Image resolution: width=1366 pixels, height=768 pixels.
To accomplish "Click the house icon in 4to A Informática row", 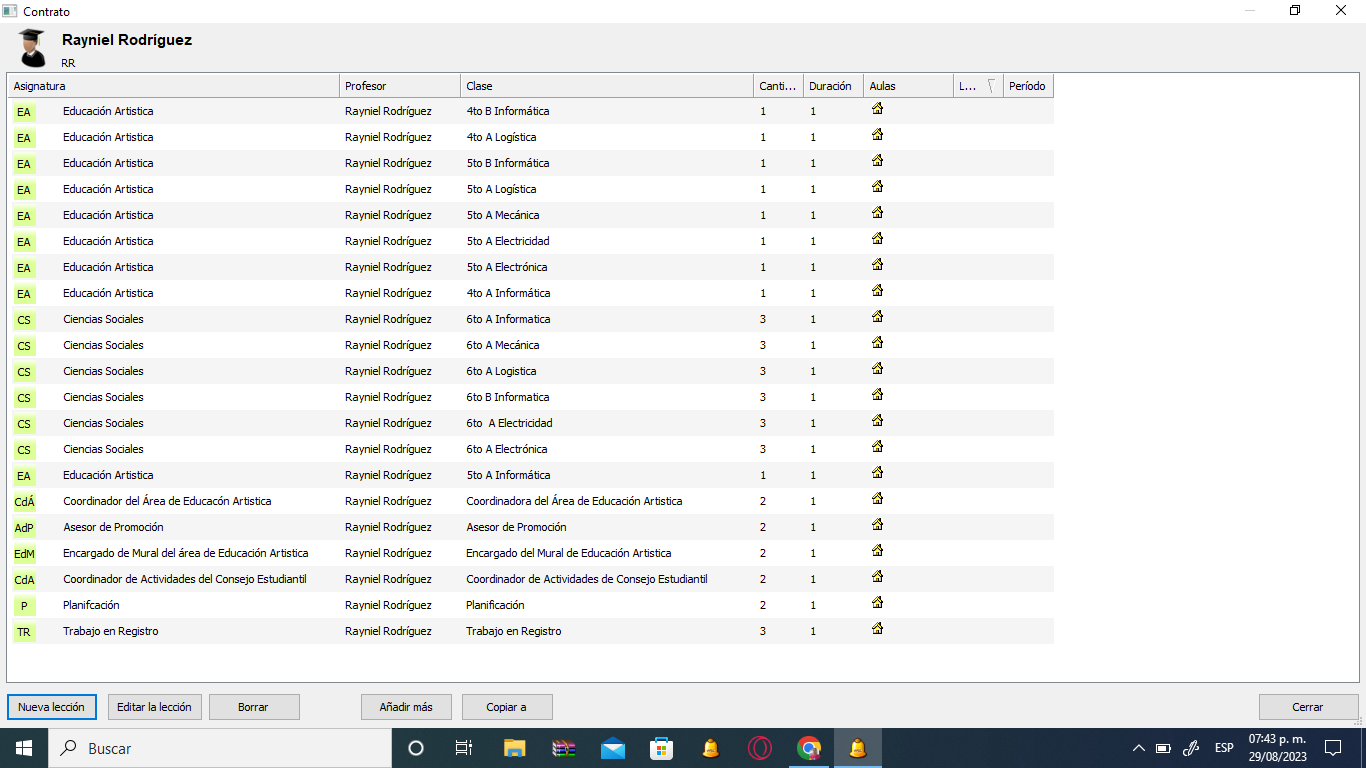I will pos(878,291).
